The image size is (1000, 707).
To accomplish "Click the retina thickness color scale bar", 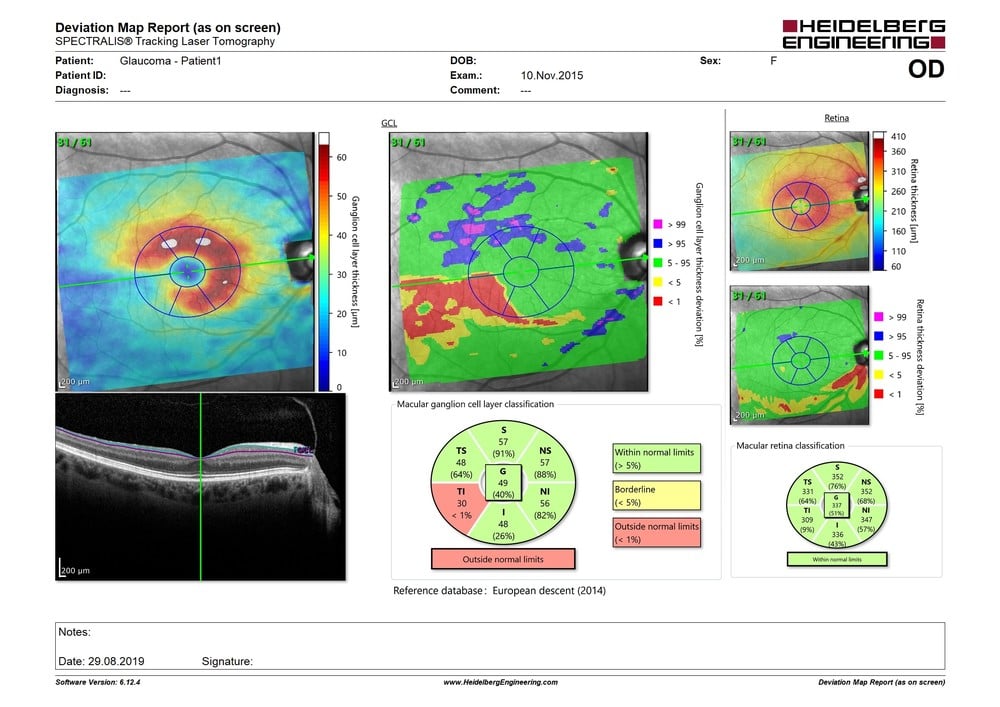I will 878,201.
